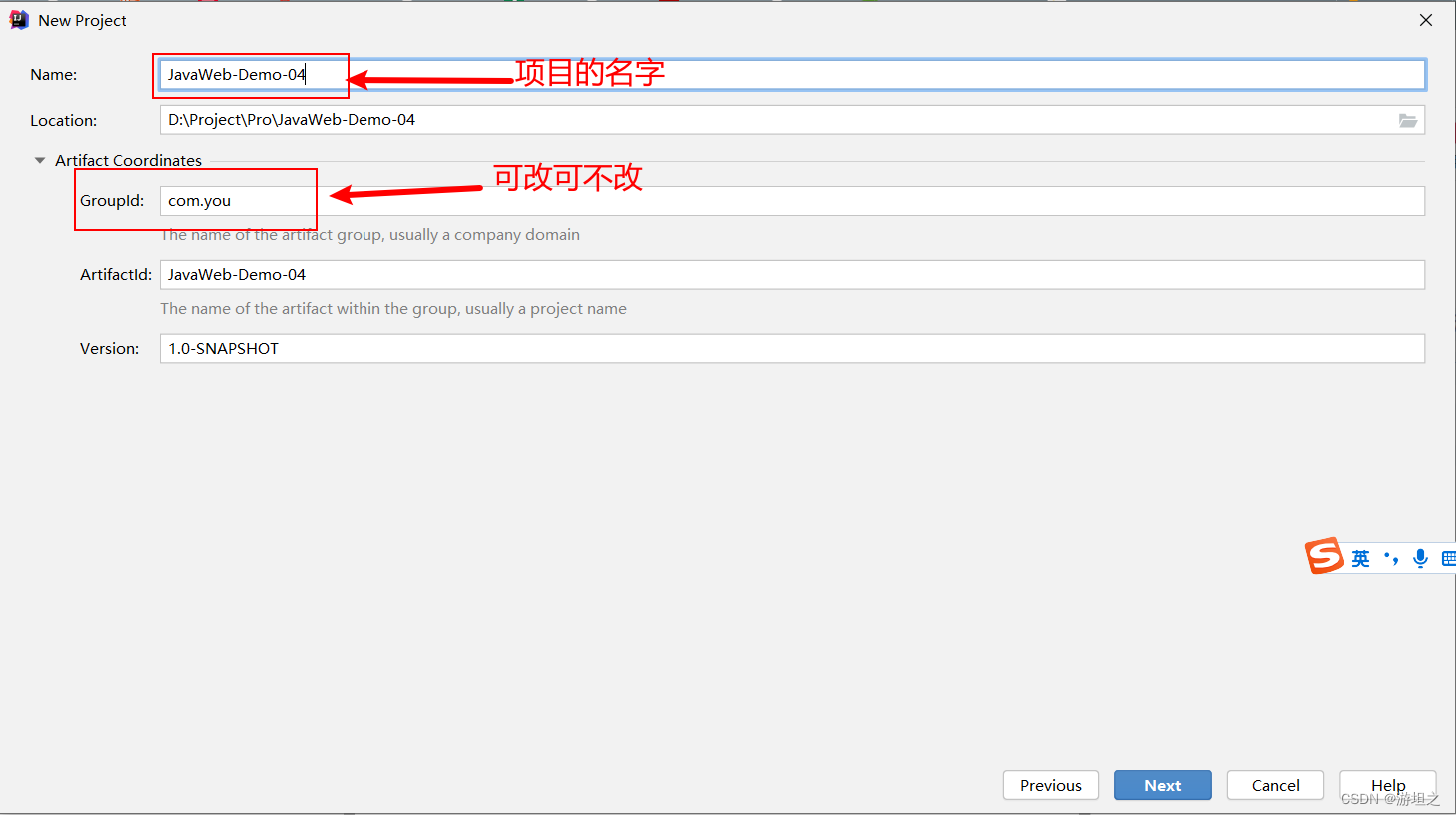Click the 'ArtifactId:' label
Image resolution: width=1456 pixels, height=815 pixels.
coord(116,275)
